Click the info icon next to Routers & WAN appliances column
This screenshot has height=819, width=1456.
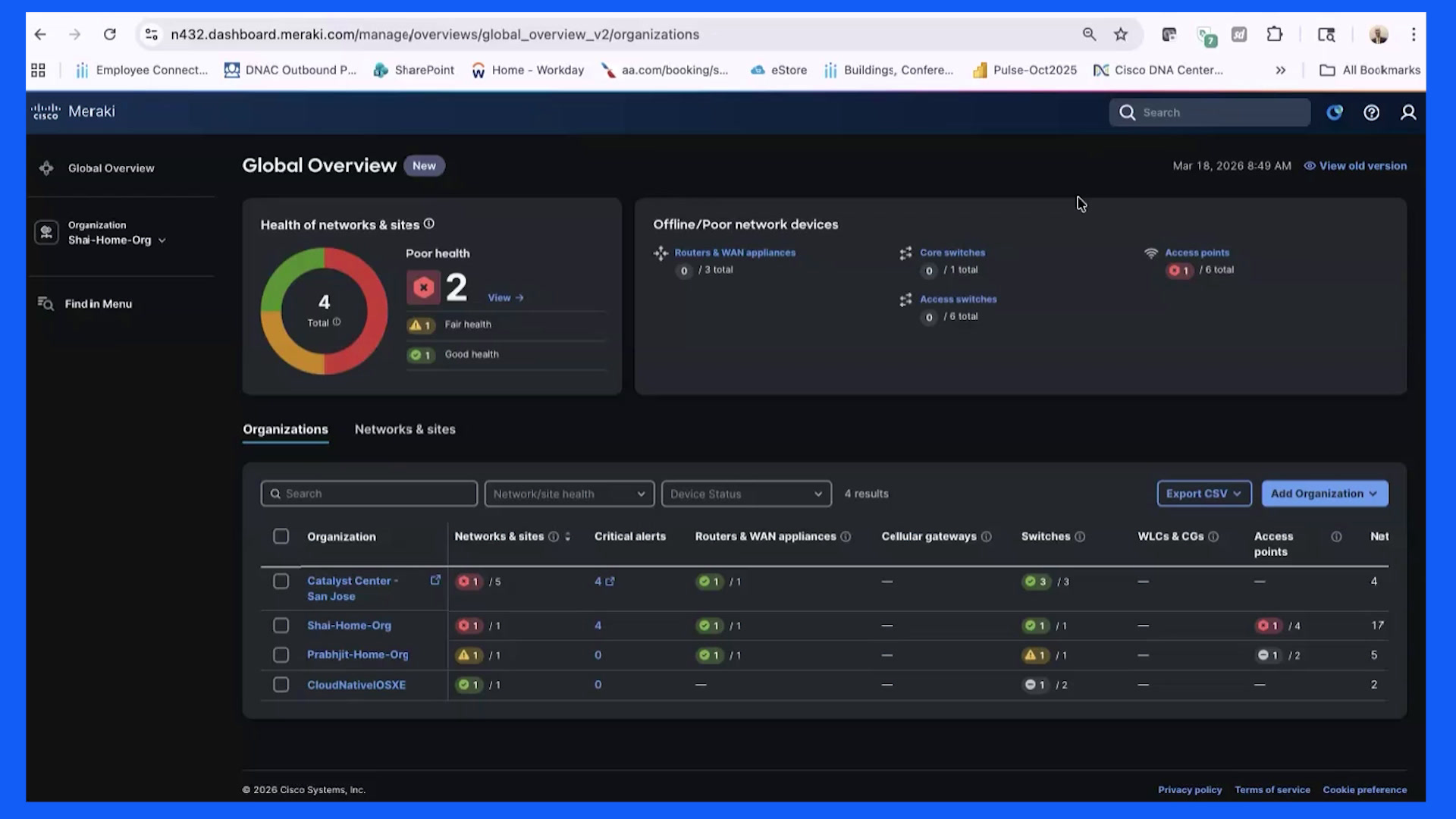click(x=846, y=536)
